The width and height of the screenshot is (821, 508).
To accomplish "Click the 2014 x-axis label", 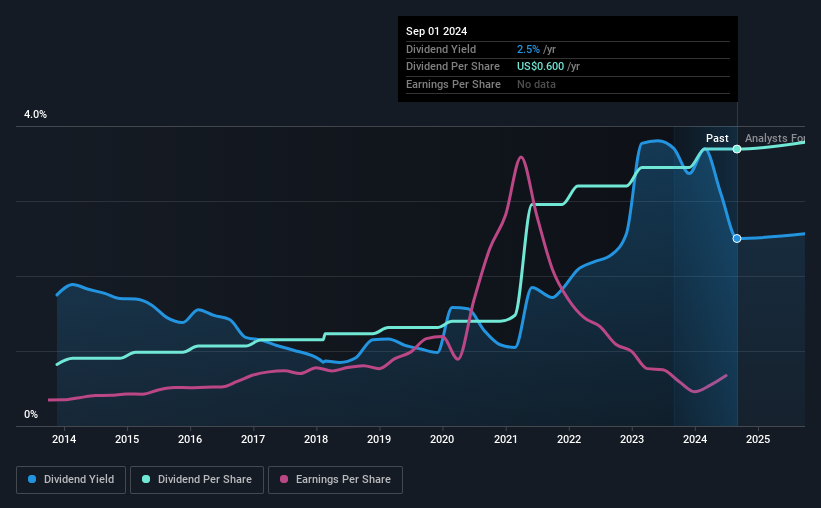I will (x=64, y=439).
